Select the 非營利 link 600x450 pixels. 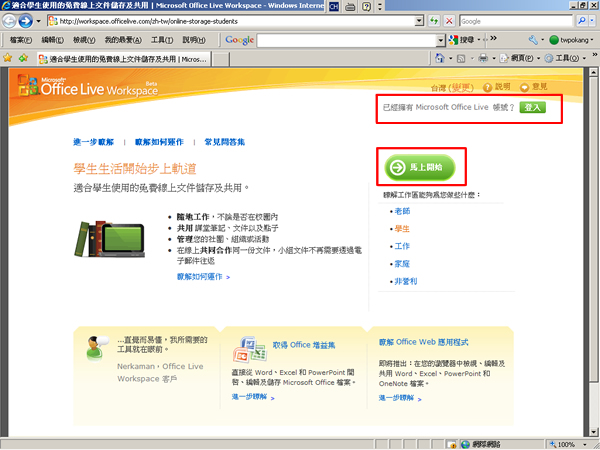(x=406, y=281)
